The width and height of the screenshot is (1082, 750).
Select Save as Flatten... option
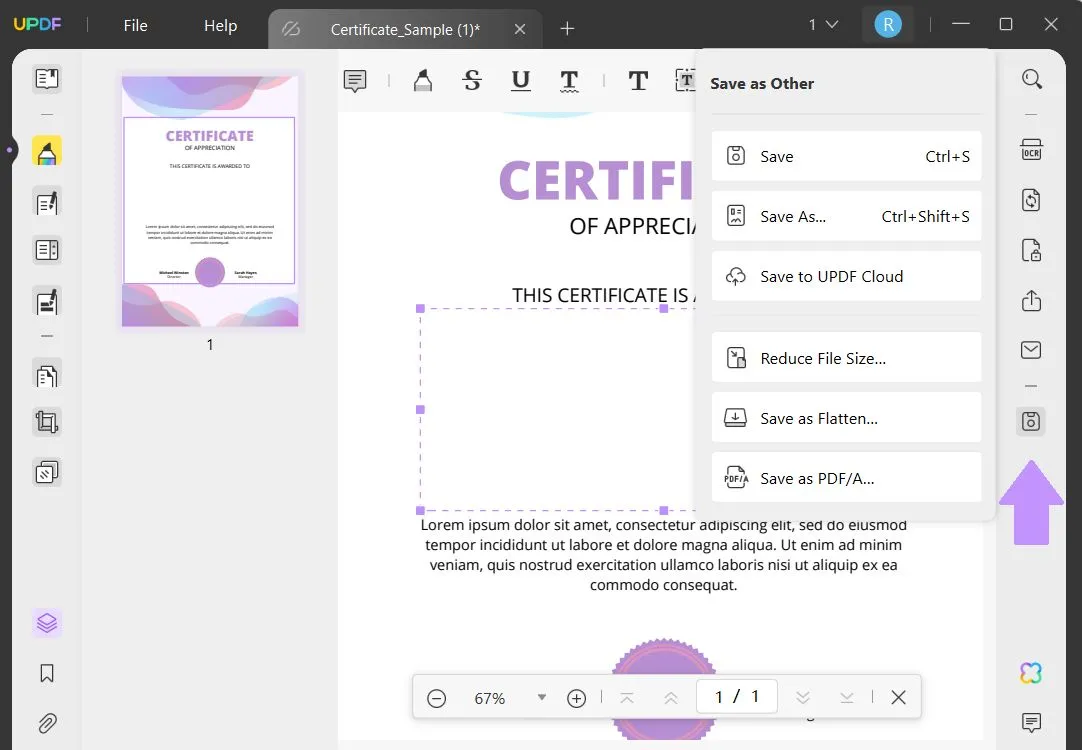click(x=846, y=417)
